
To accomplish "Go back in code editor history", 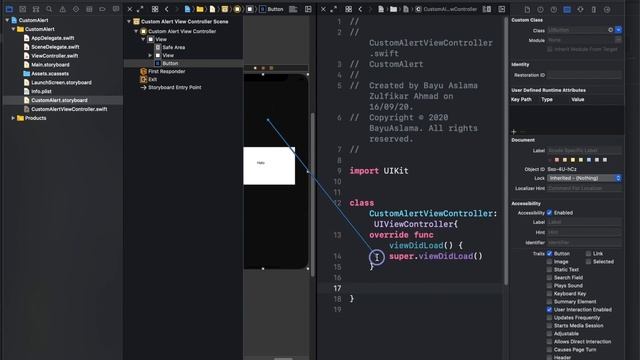I will point(360,9).
